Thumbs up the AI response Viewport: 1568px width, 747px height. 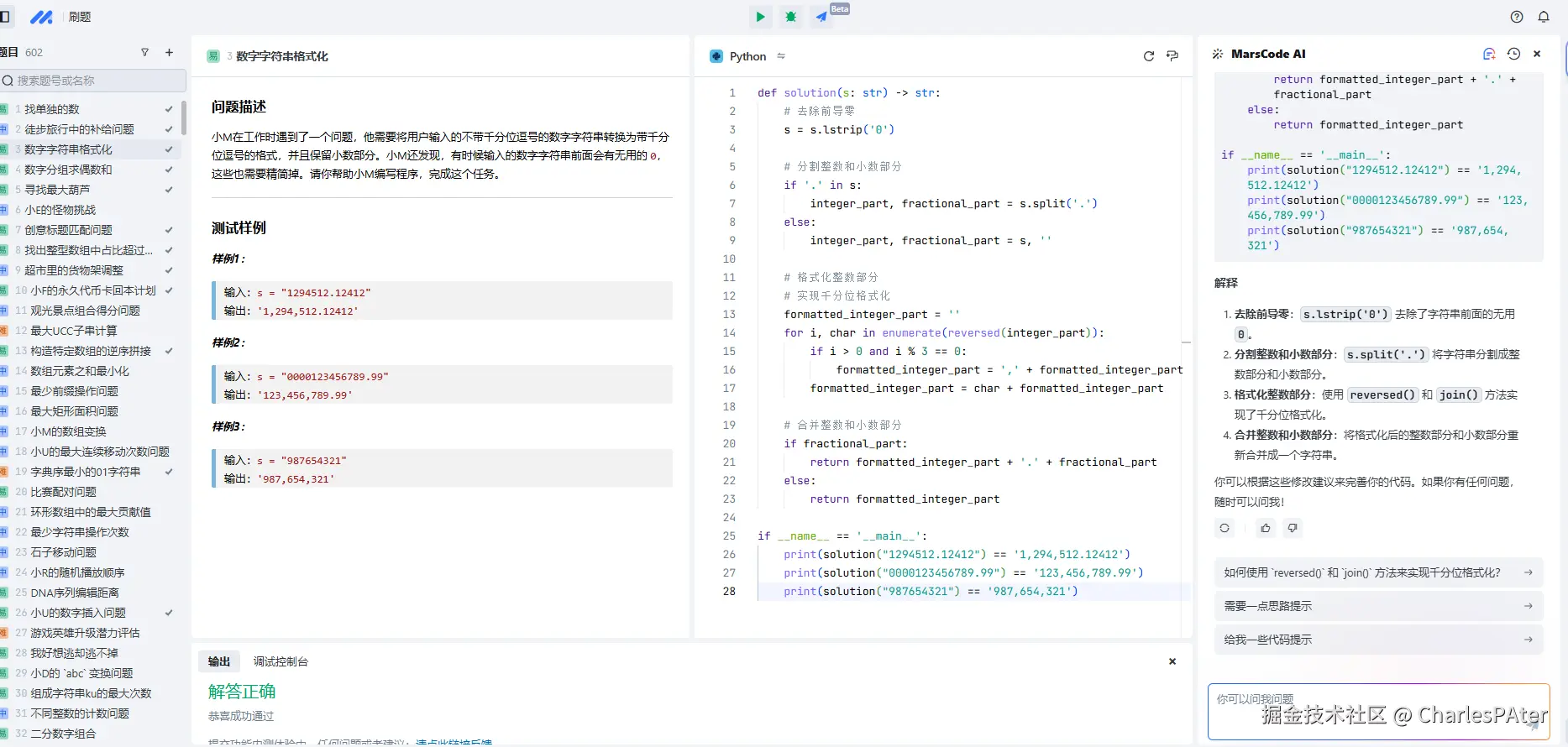tap(1266, 528)
